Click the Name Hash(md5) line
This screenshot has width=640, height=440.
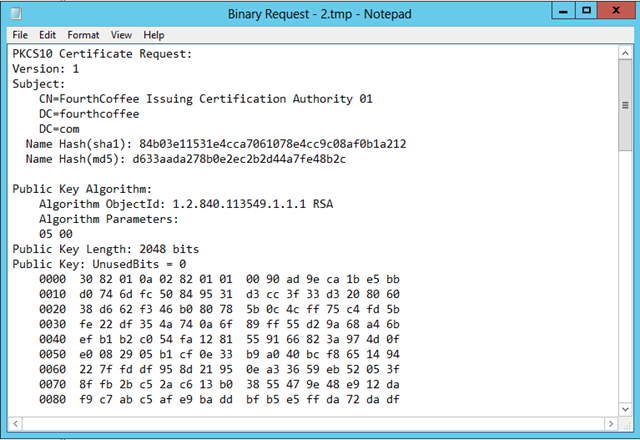pos(186,159)
